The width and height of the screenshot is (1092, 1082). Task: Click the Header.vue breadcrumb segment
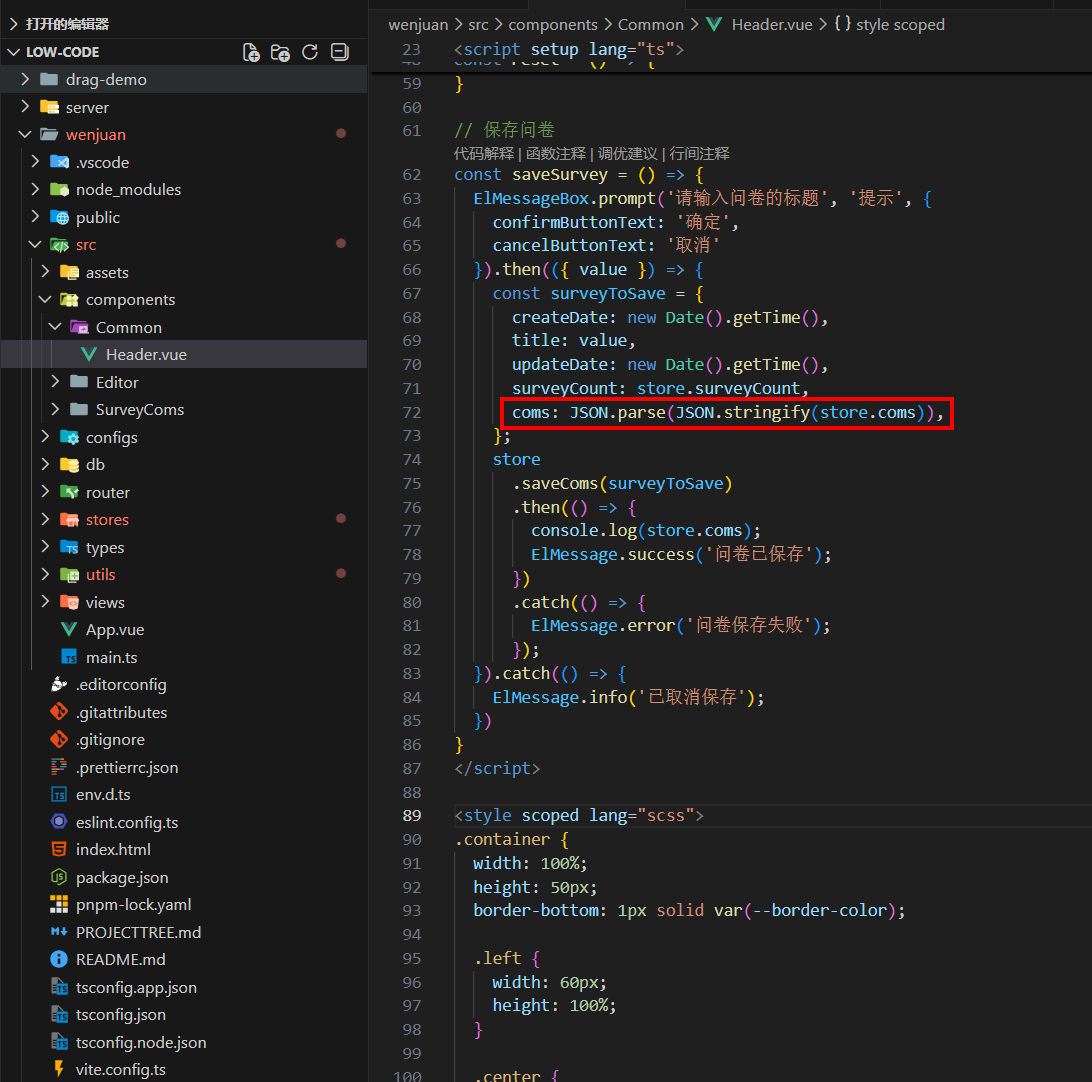(x=772, y=24)
